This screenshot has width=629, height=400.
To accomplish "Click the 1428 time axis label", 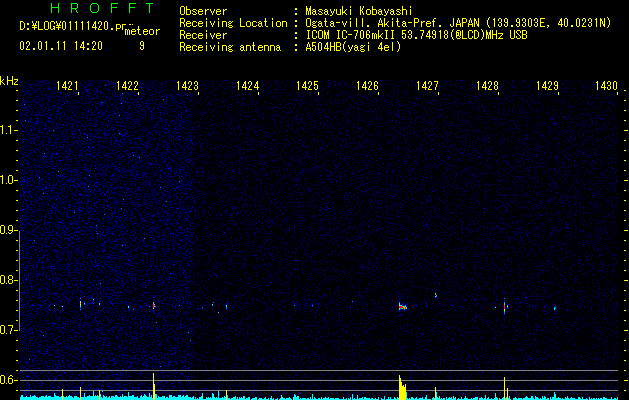I will [x=487, y=86].
